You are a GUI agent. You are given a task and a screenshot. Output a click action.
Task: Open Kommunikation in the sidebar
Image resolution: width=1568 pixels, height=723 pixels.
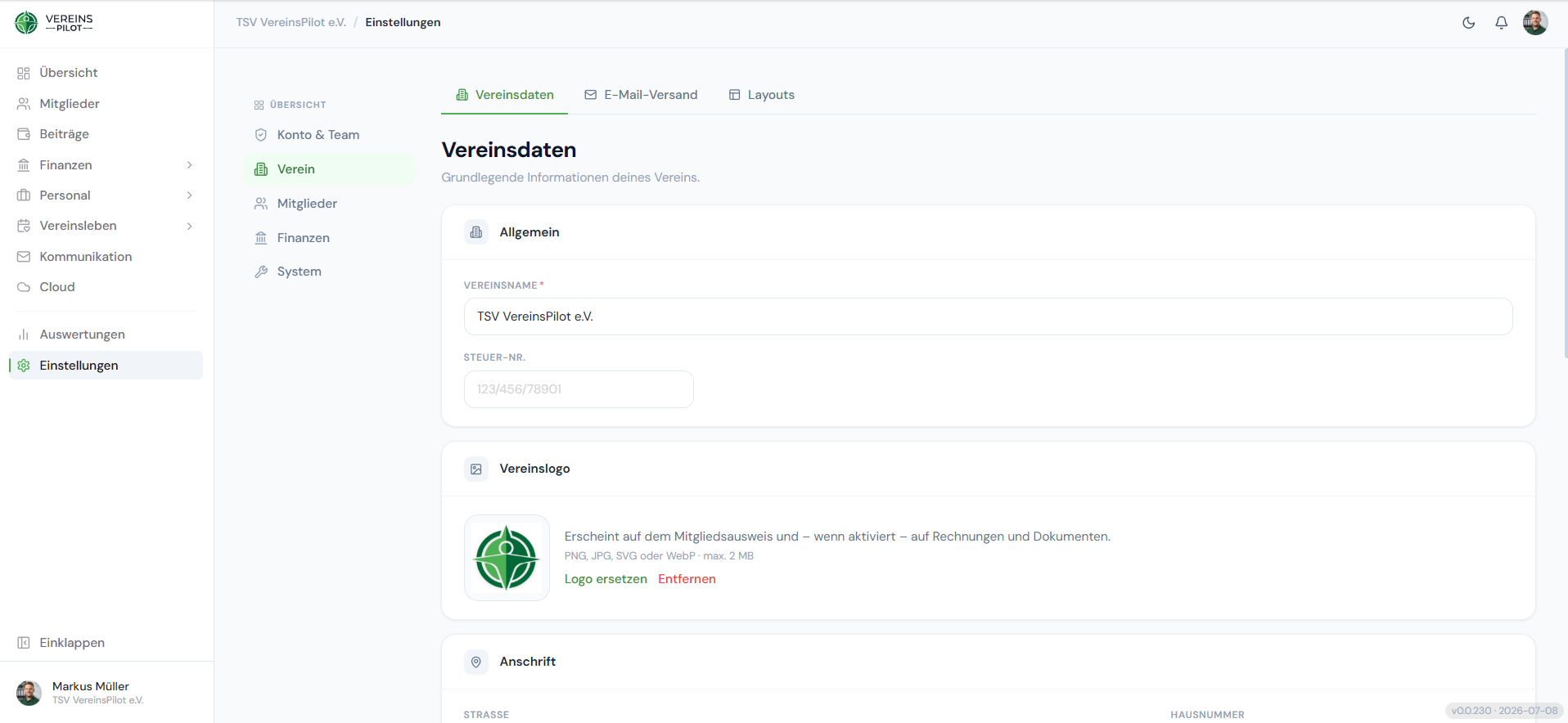pos(106,257)
